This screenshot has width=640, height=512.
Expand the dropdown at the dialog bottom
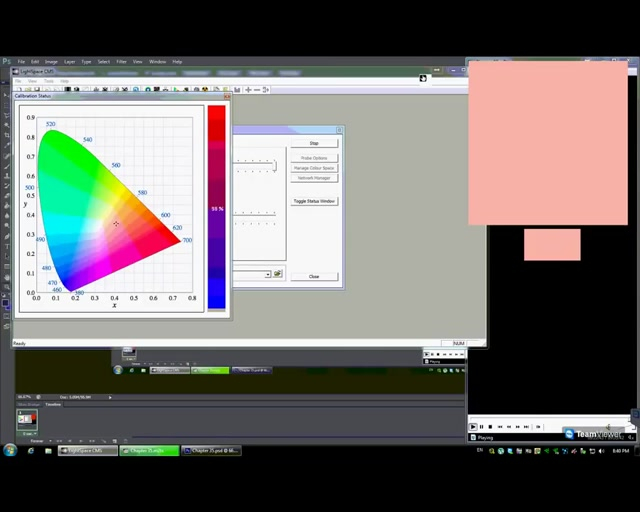click(x=267, y=274)
